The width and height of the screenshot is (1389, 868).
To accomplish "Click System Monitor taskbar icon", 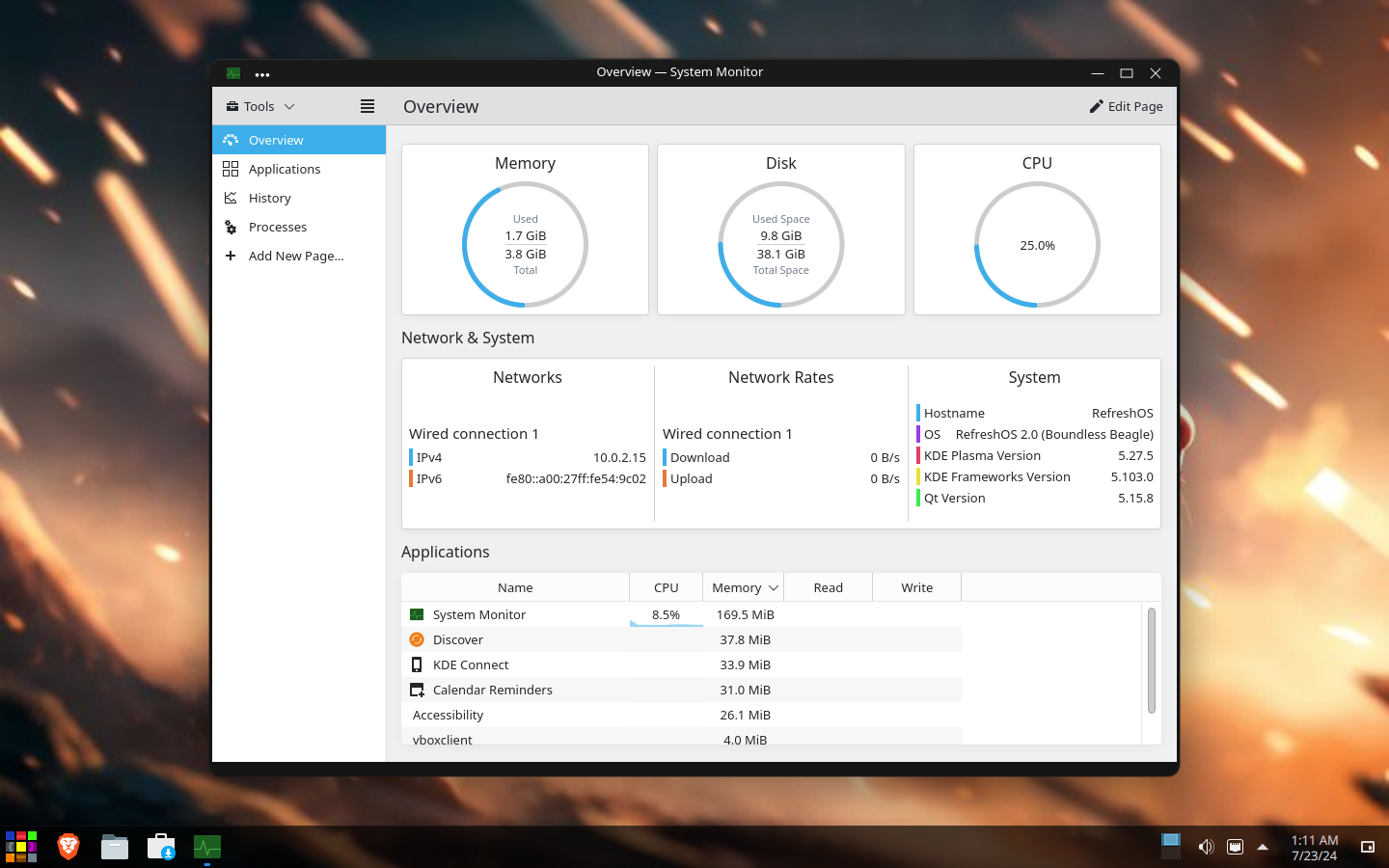I will tap(207, 847).
